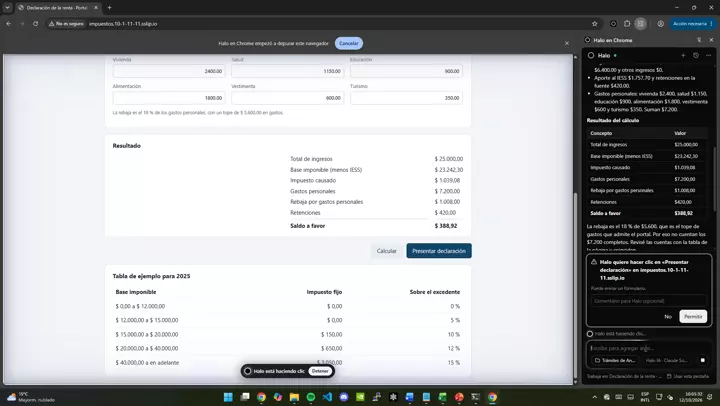Open the Halo IA model selector
This screenshot has height=406, width=720.
coord(666,360)
